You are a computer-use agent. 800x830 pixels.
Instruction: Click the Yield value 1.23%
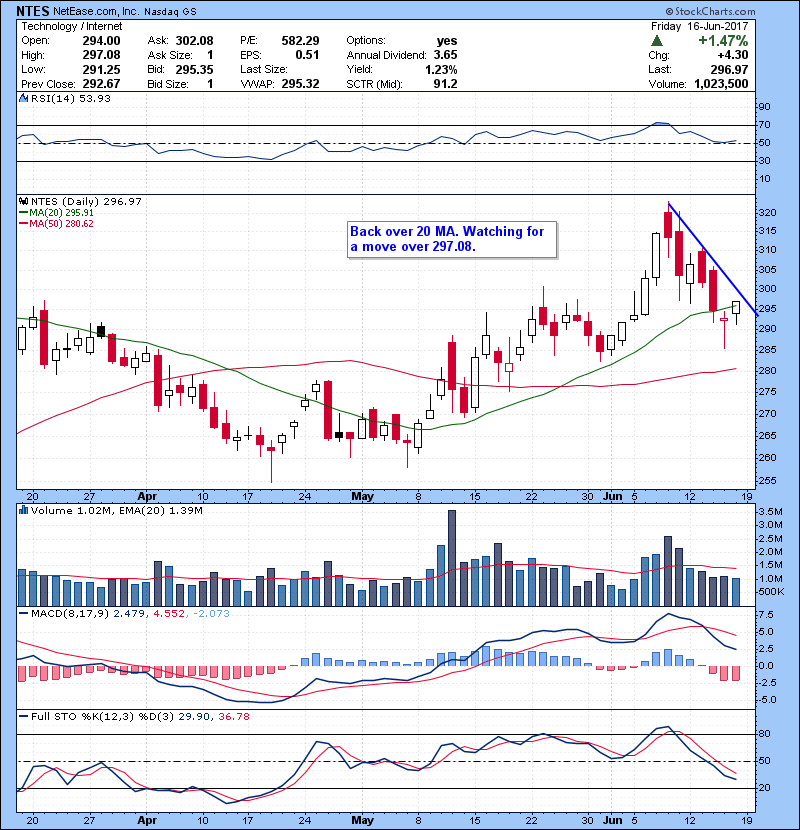[441, 69]
